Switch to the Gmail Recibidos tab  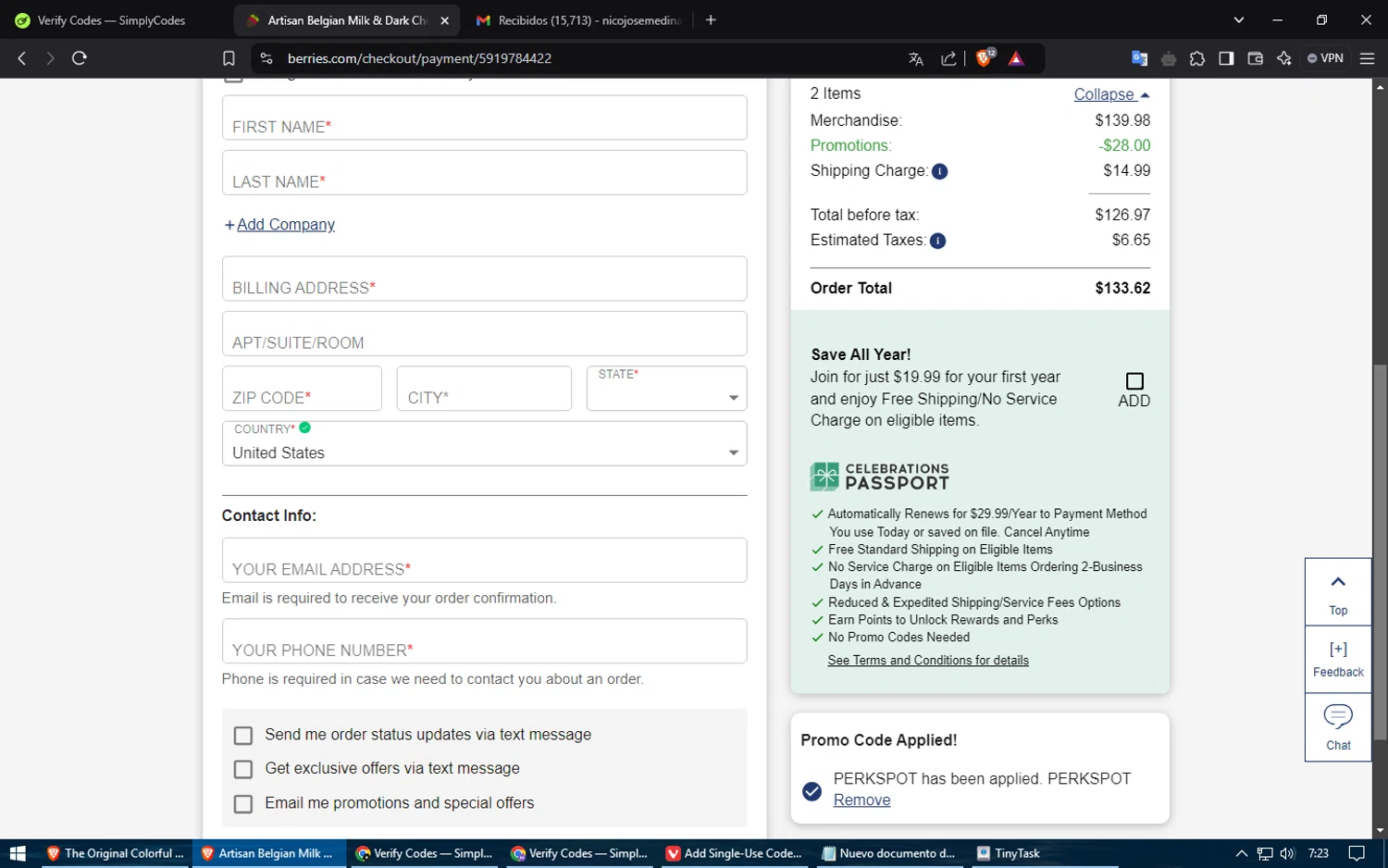click(578, 20)
